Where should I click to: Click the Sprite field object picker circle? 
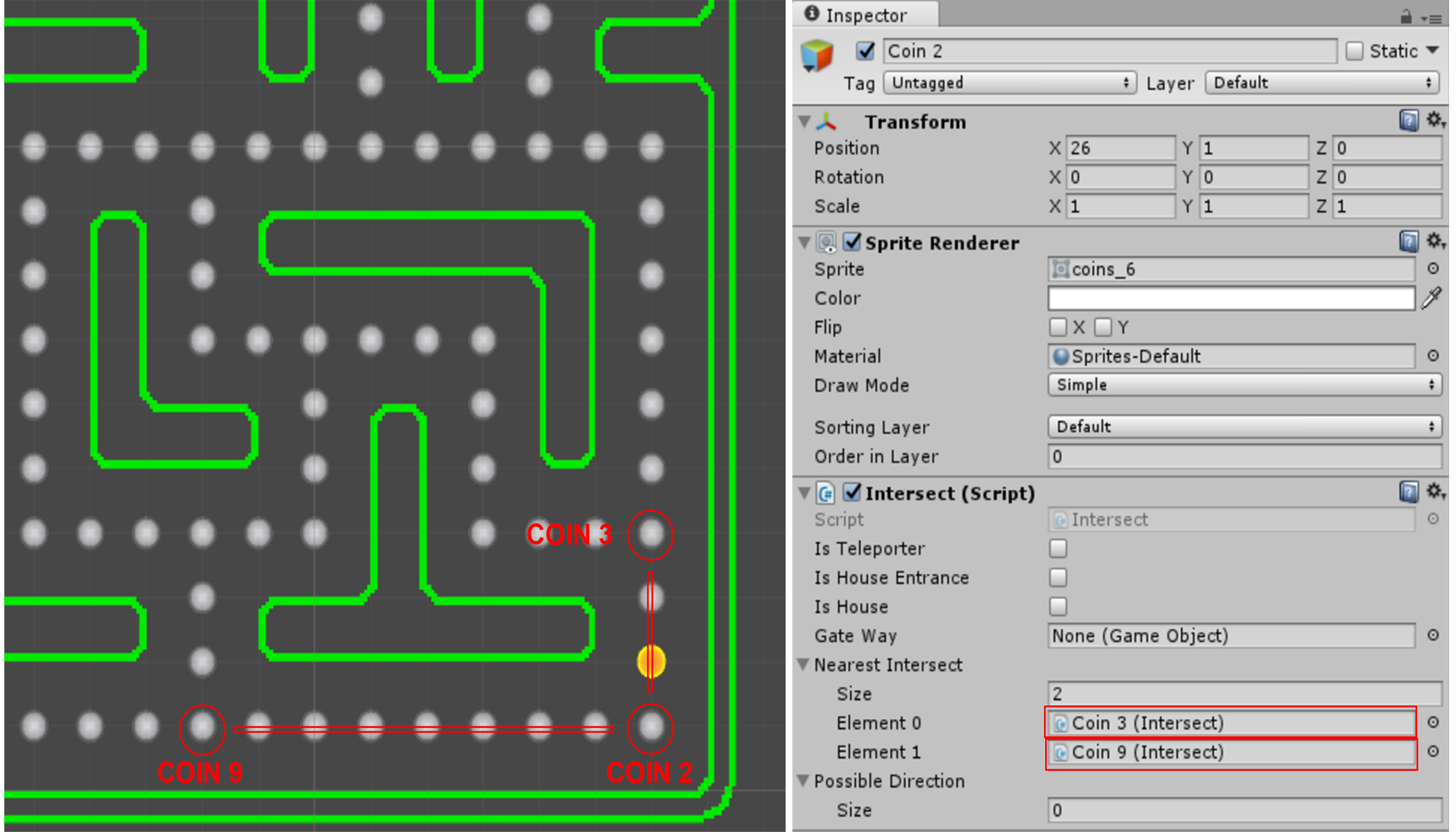[x=1433, y=268]
